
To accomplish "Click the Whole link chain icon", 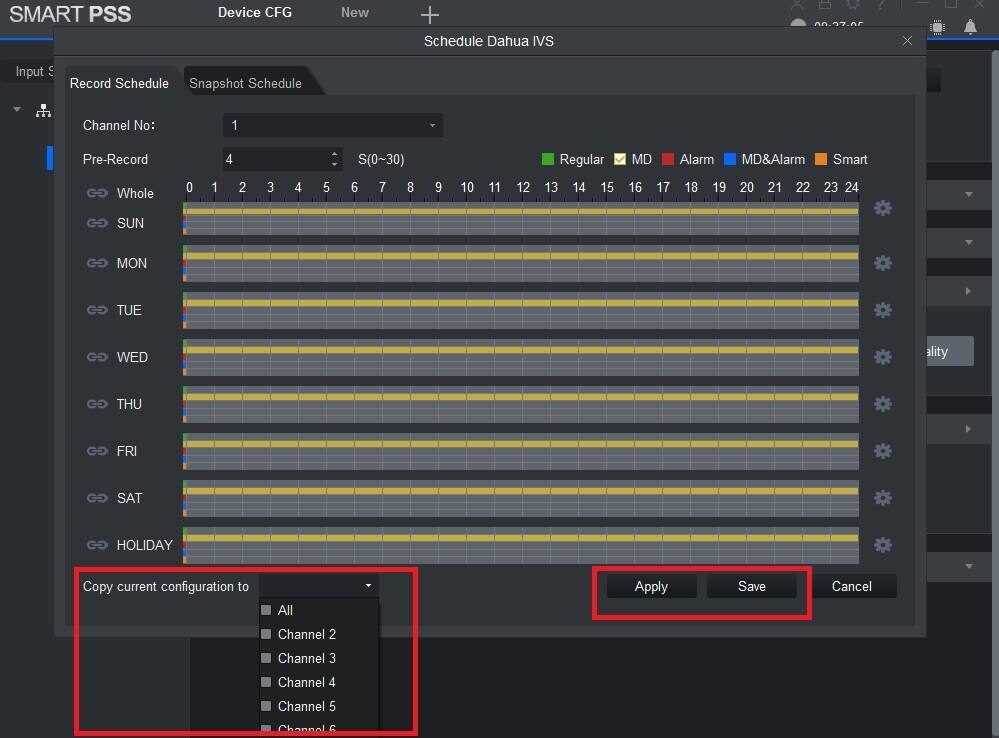I will coord(97,193).
